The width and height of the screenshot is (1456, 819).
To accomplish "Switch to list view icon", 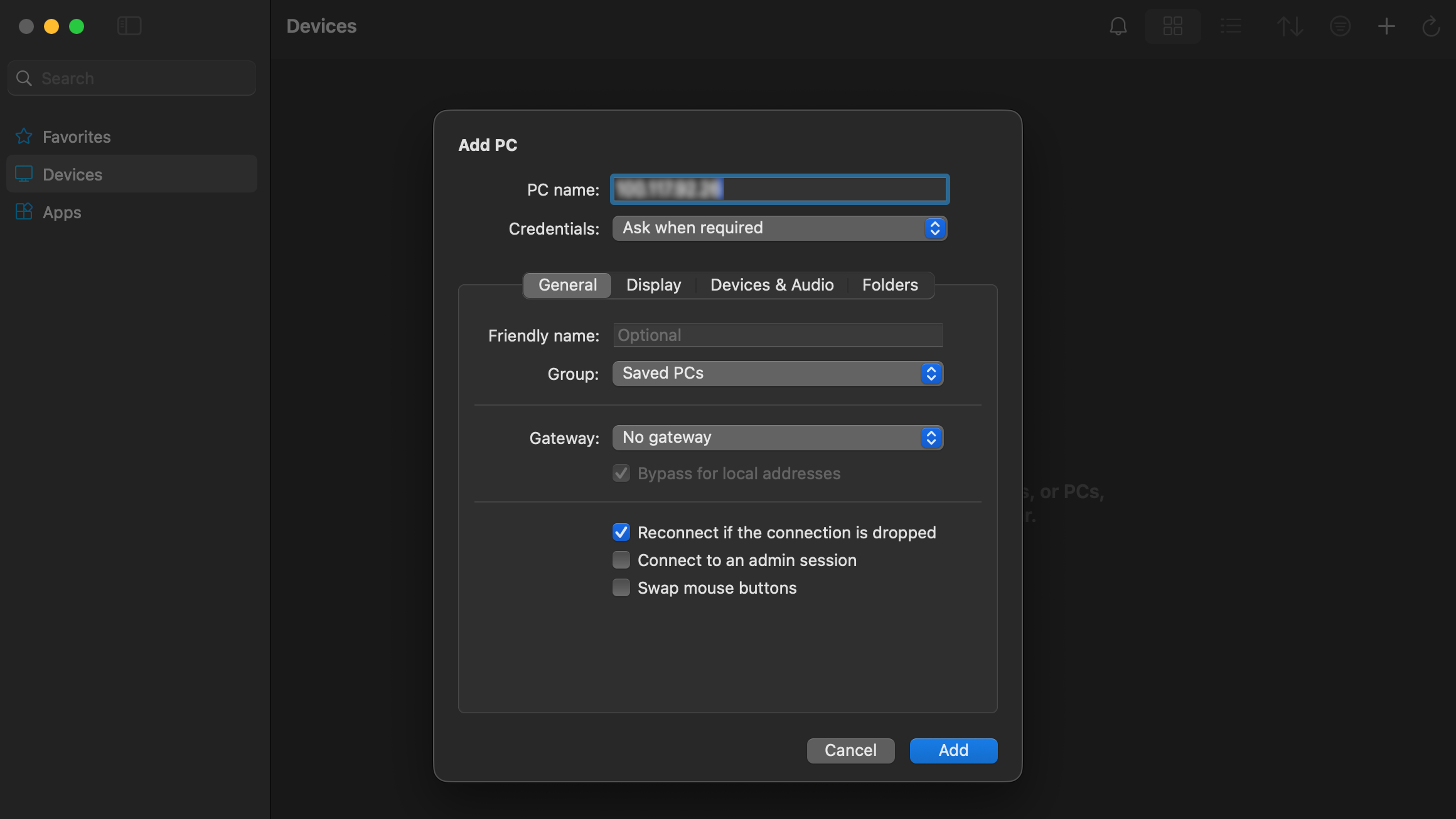I will pos(1230,26).
